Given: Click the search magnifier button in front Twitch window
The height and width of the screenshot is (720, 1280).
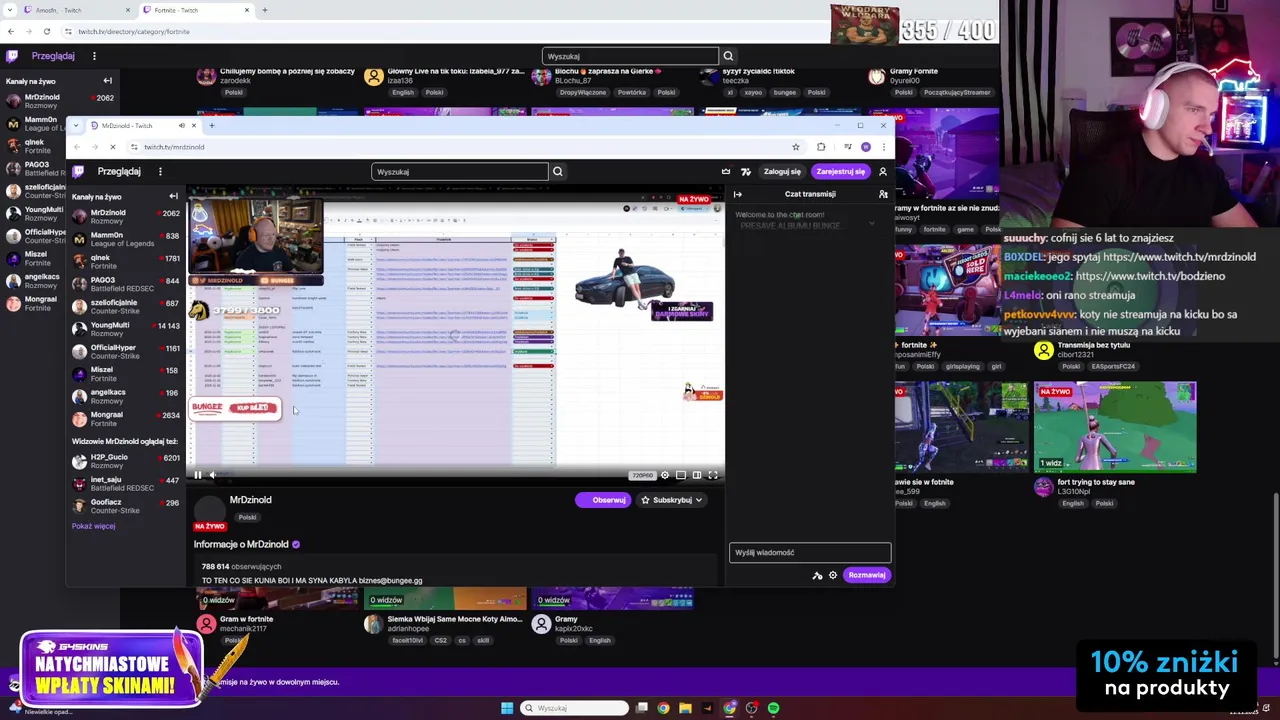Looking at the screenshot, I should pyautogui.click(x=558, y=171).
